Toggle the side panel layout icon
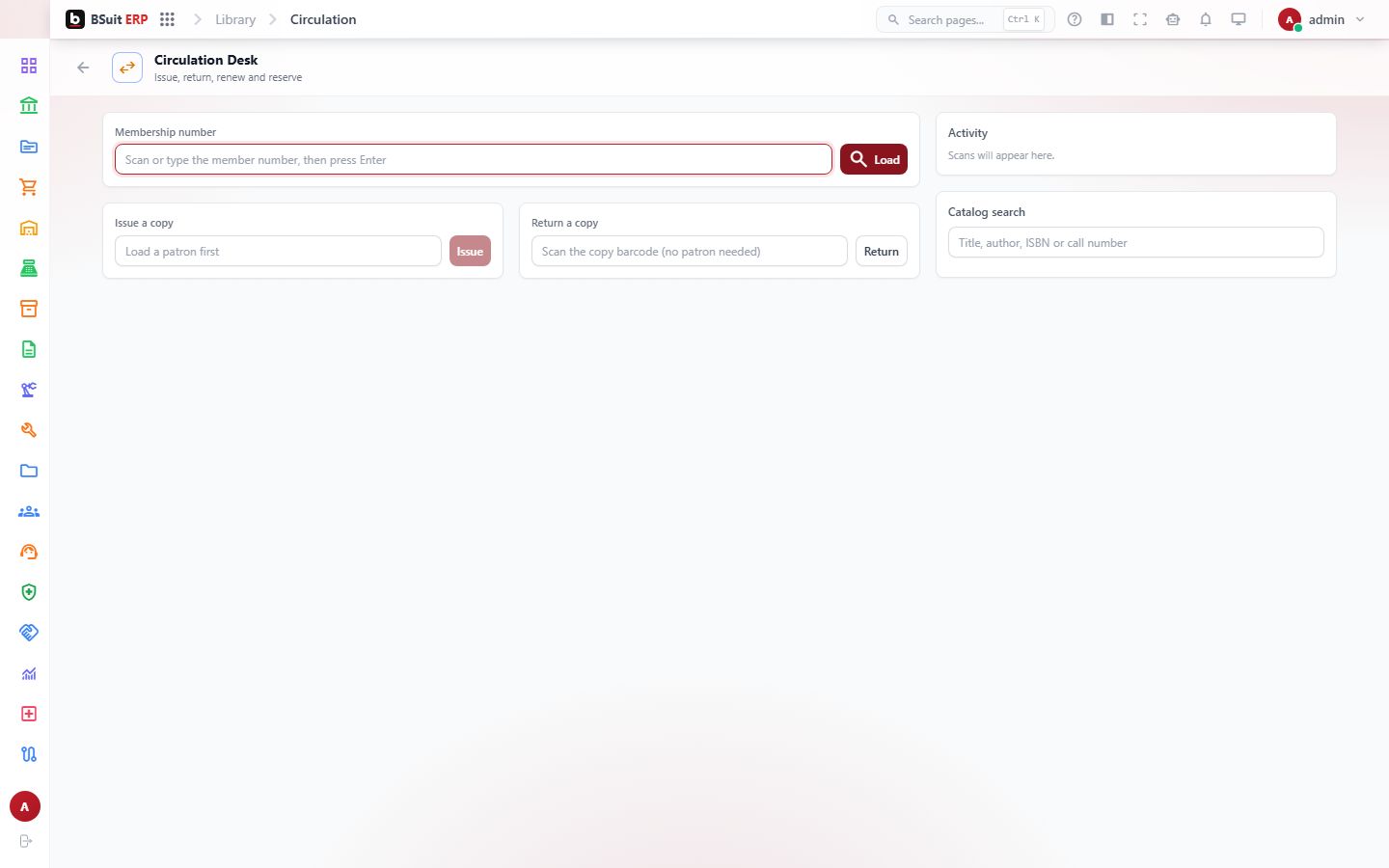Image resolution: width=1389 pixels, height=868 pixels. 1107,19
